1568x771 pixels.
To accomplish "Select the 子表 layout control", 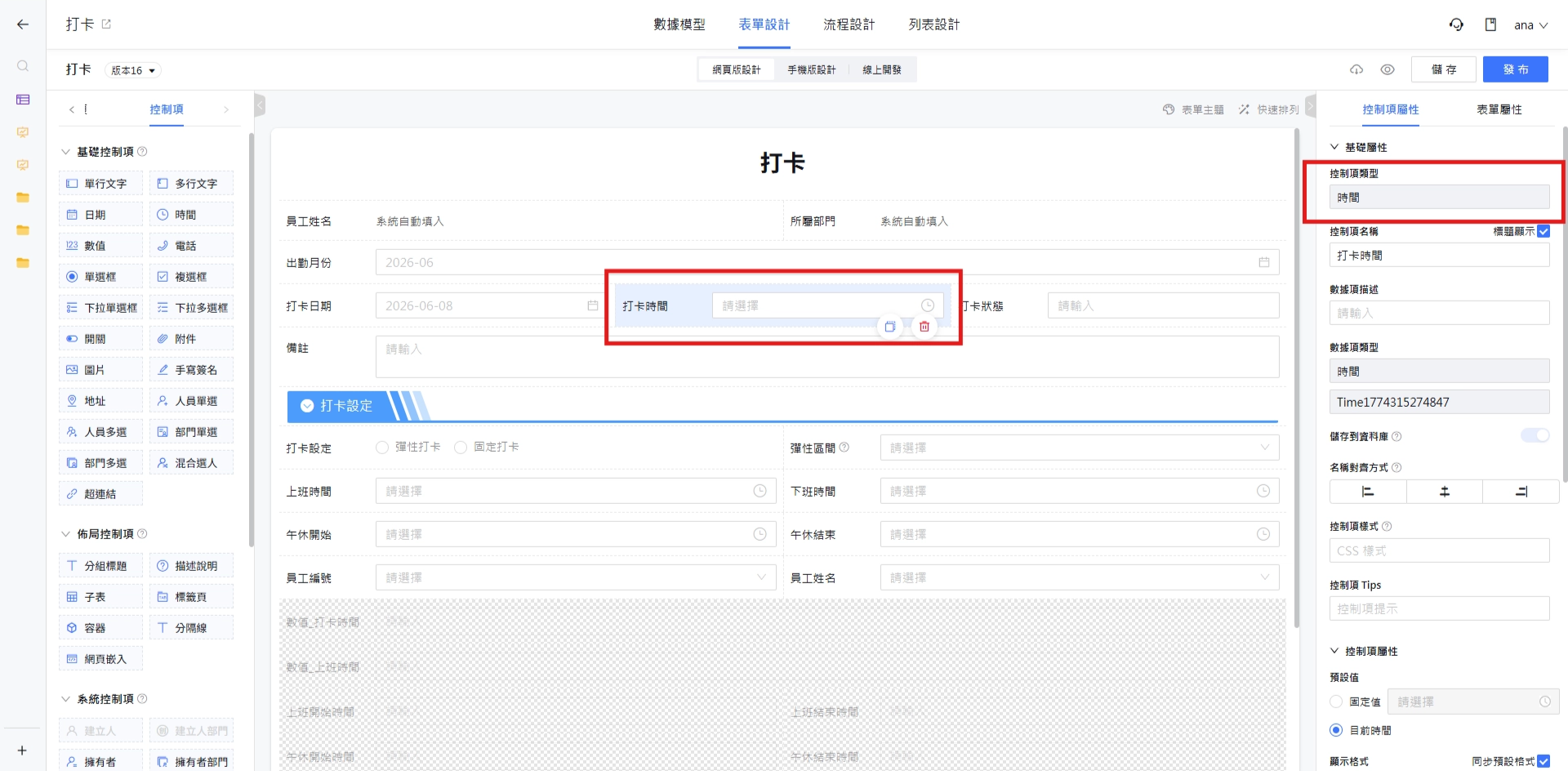I will (x=100, y=596).
